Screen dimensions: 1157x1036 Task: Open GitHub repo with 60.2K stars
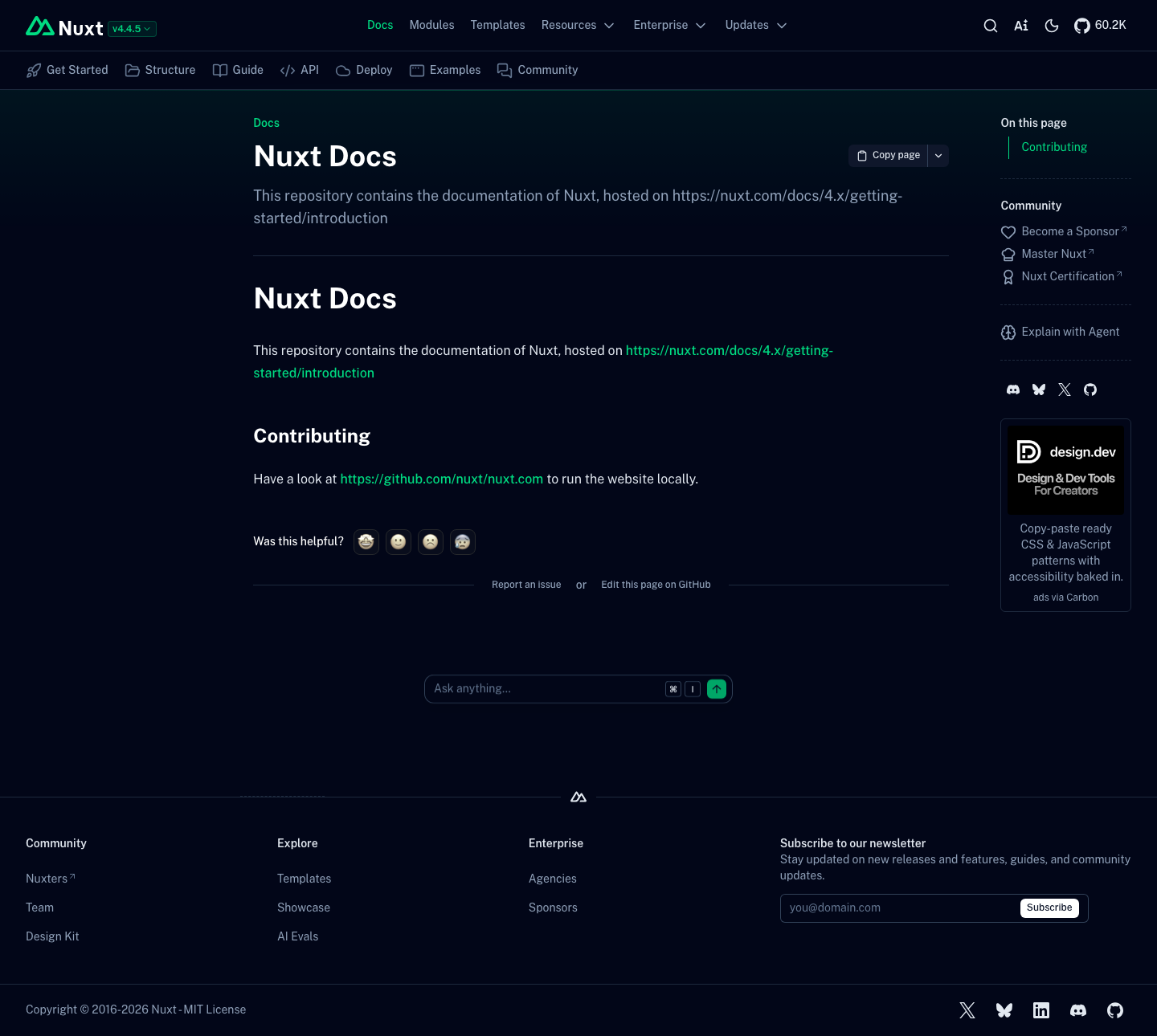pos(1100,26)
